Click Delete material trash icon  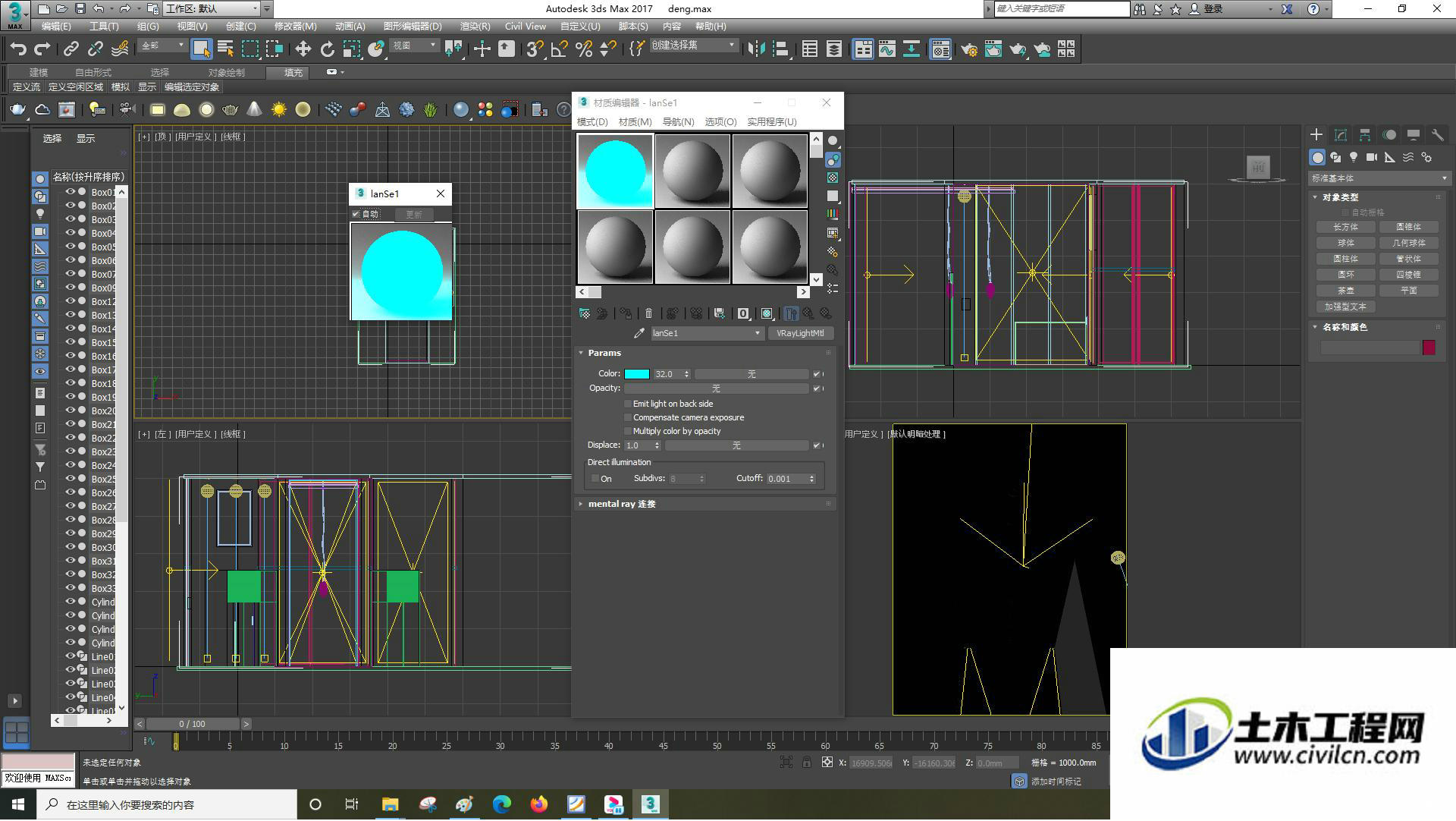(648, 313)
